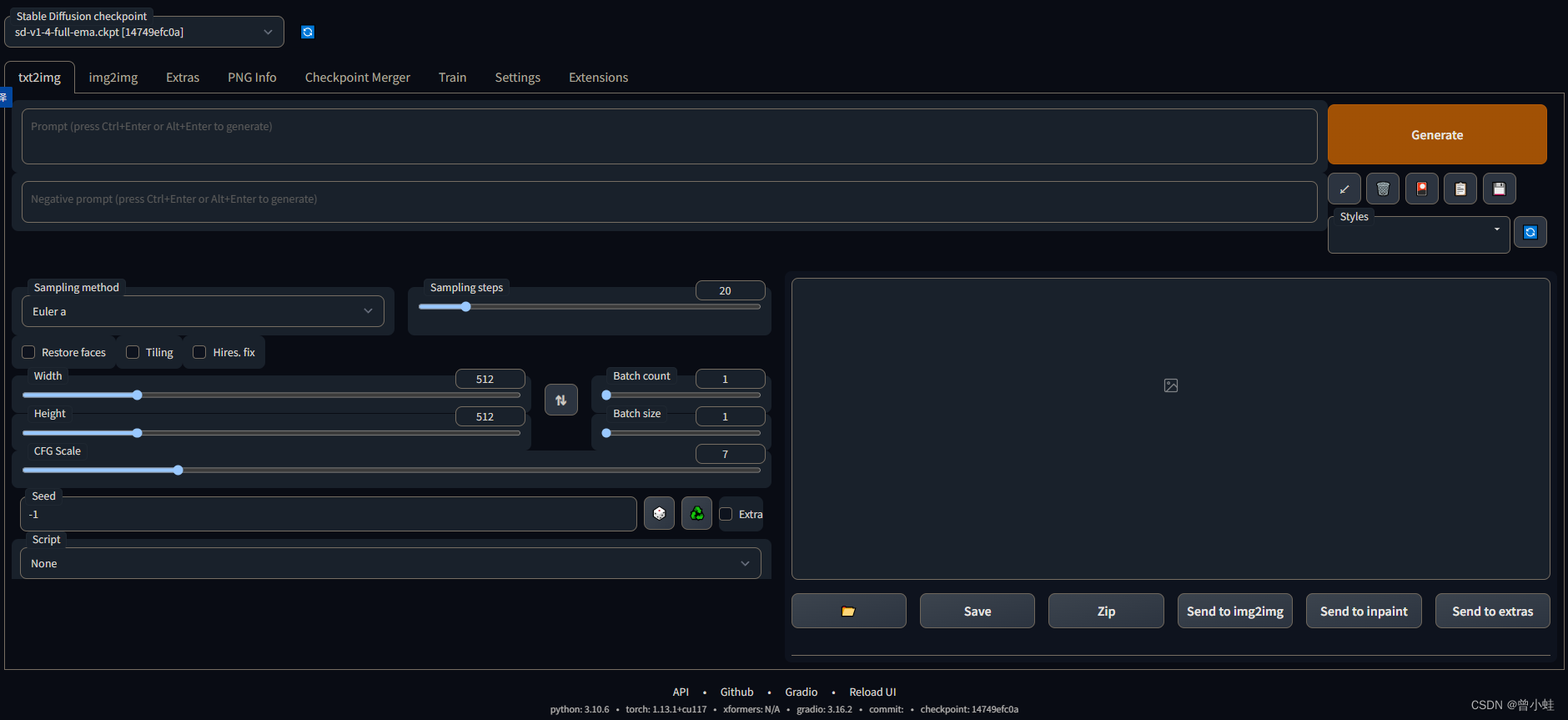The width and height of the screenshot is (1568, 720).
Task: Clear the prompt with the trash icon
Action: coord(1383,189)
